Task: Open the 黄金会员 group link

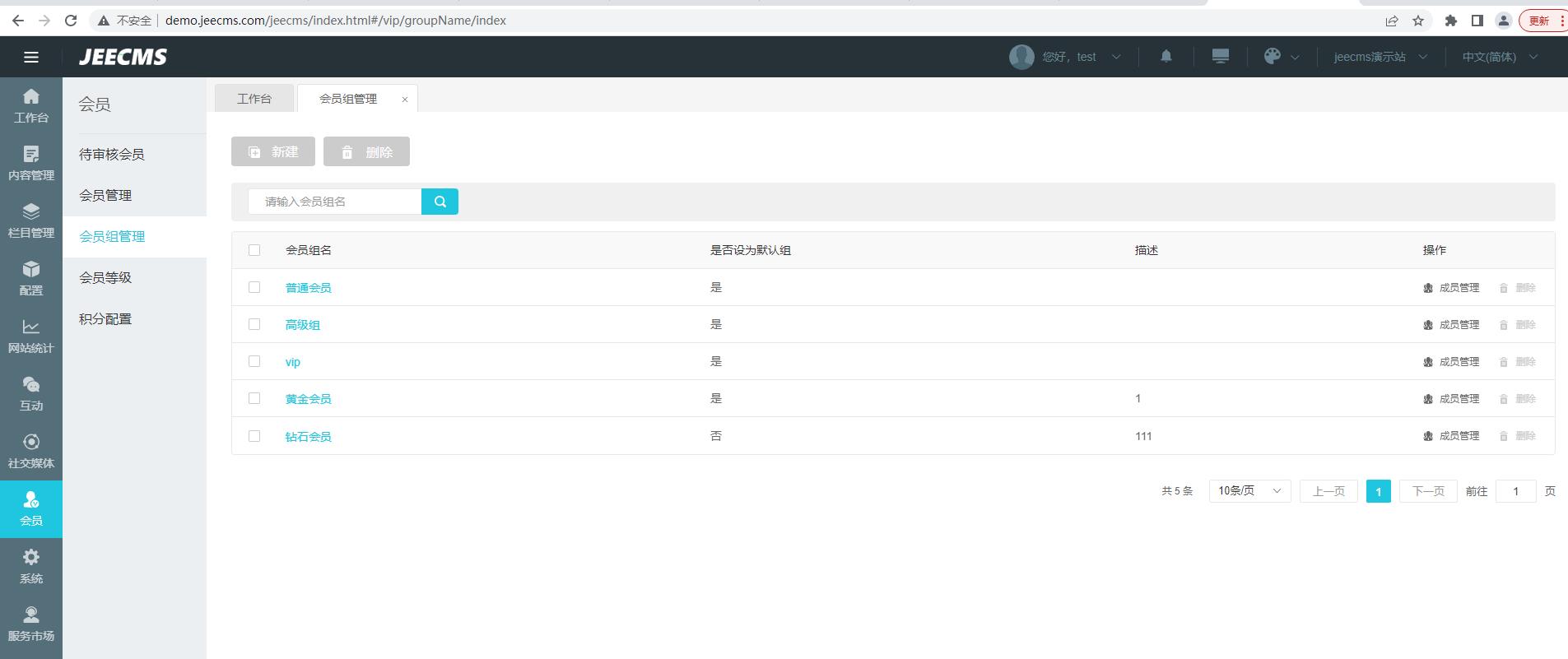Action: (x=309, y=399)
